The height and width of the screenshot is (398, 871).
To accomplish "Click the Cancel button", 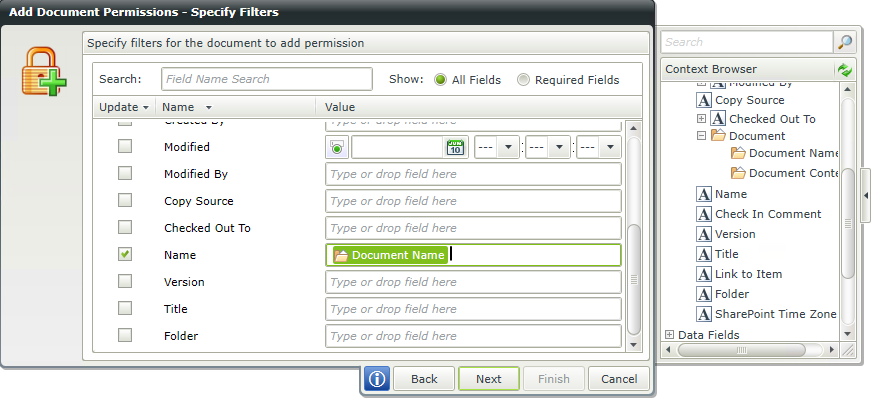I will (619, 379).
